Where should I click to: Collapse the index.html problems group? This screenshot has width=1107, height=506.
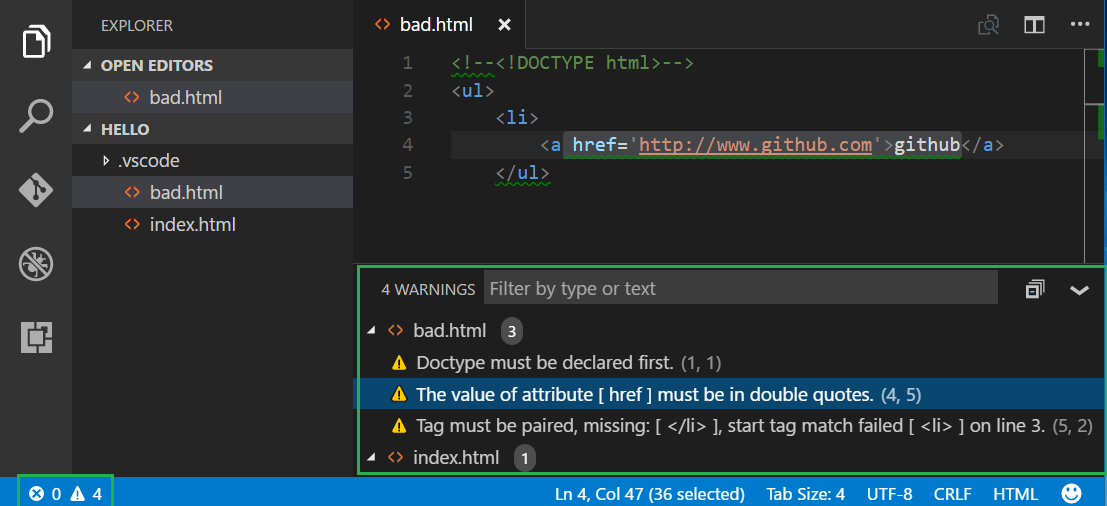pyautogui.click(x=372, y=458)
